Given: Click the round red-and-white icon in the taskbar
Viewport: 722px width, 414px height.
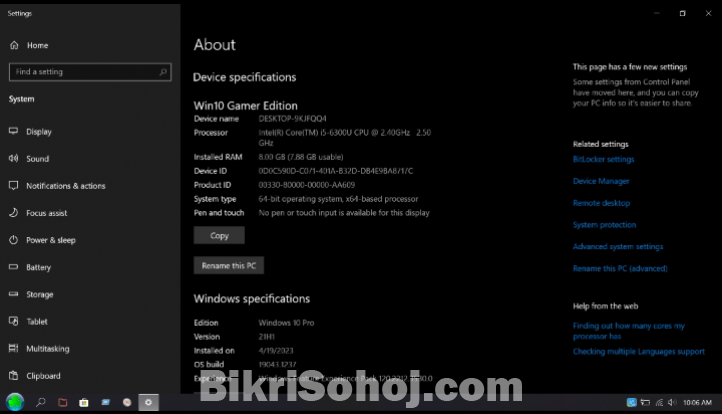Looking at the screenshot, I should (x=127, y=402).
